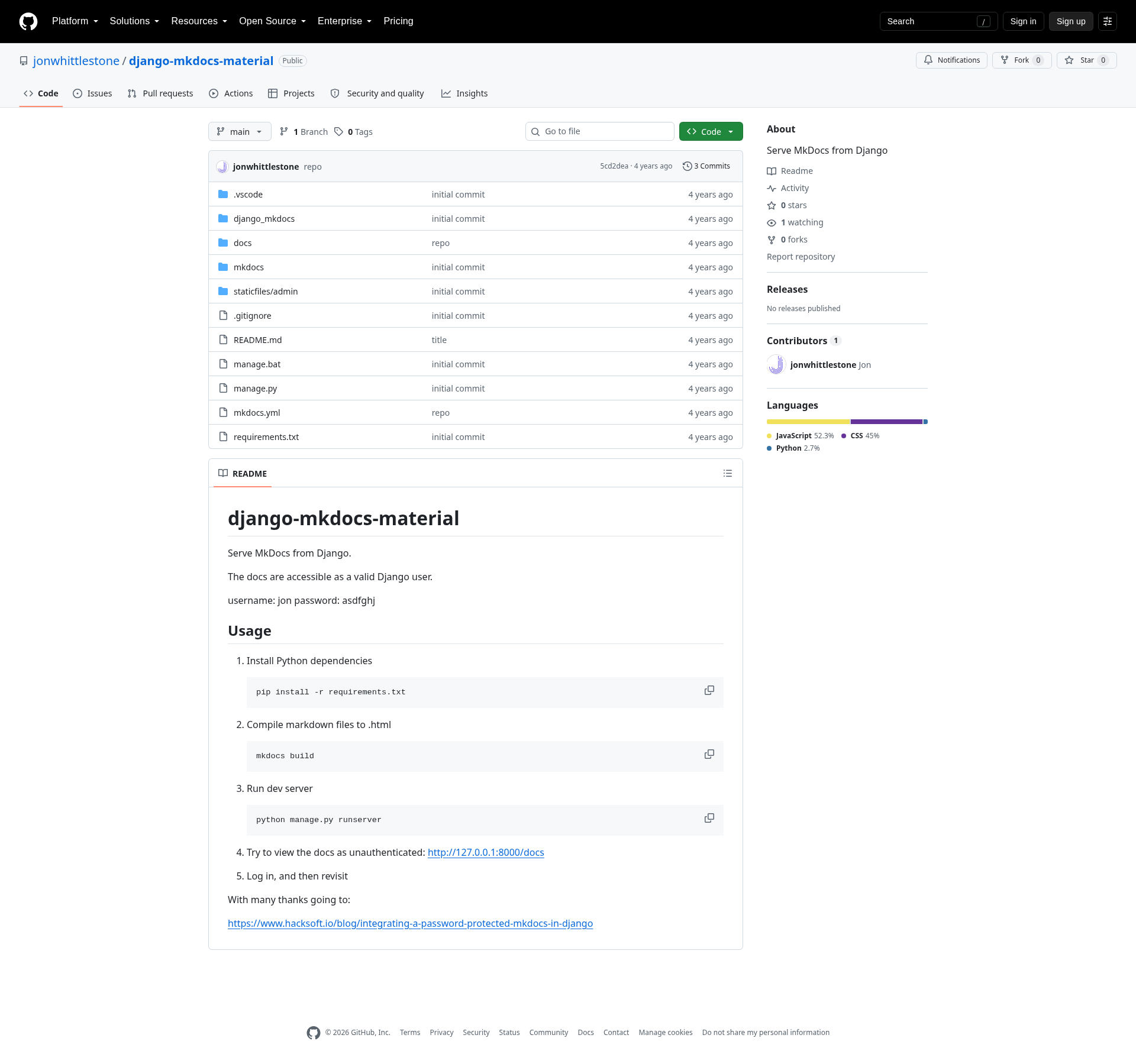Click the Readme book icon in About

coord(772,171)
